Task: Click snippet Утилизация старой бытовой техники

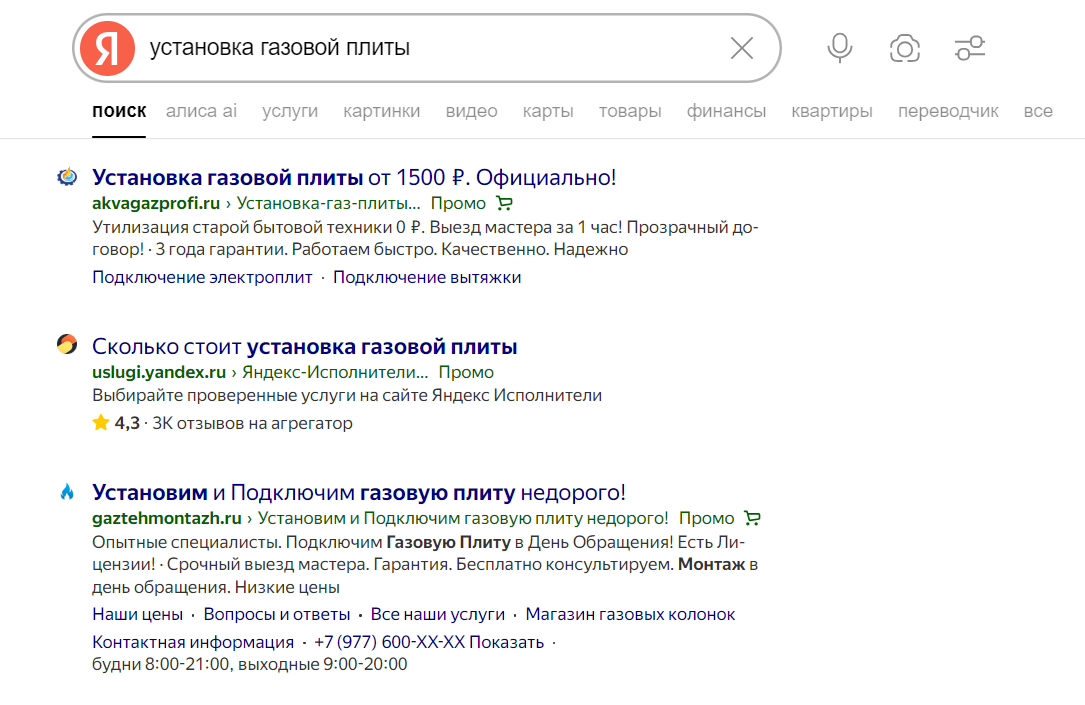Action: click(x=425, y=238)
